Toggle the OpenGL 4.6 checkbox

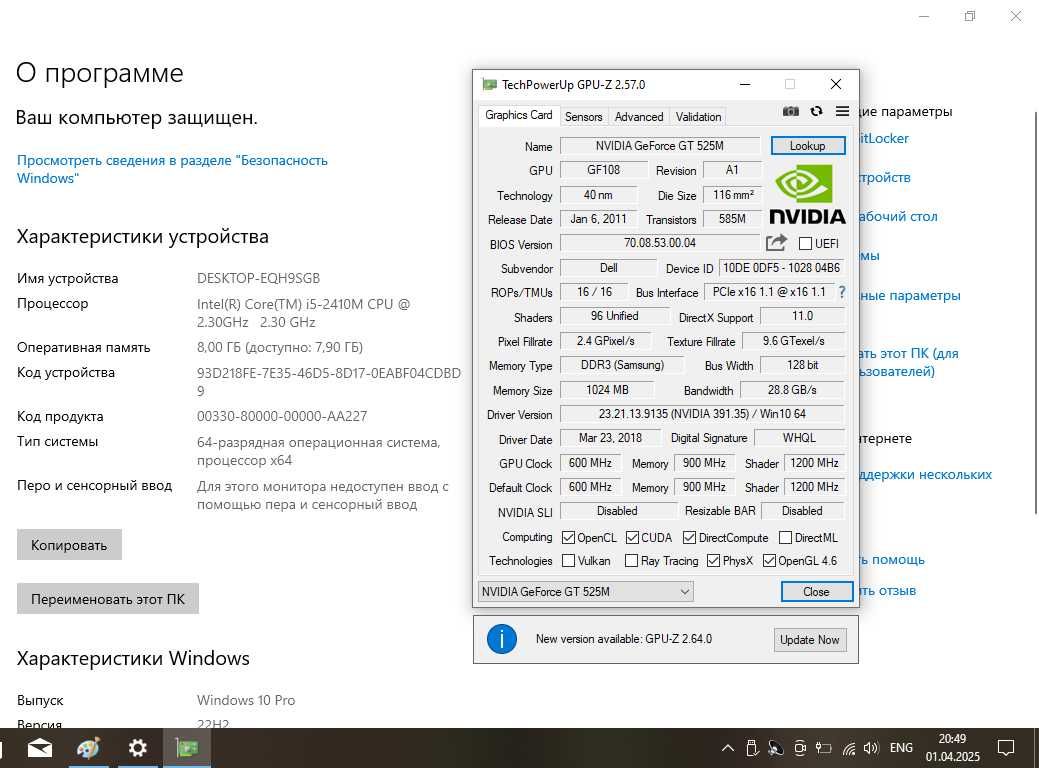[769, 561]
